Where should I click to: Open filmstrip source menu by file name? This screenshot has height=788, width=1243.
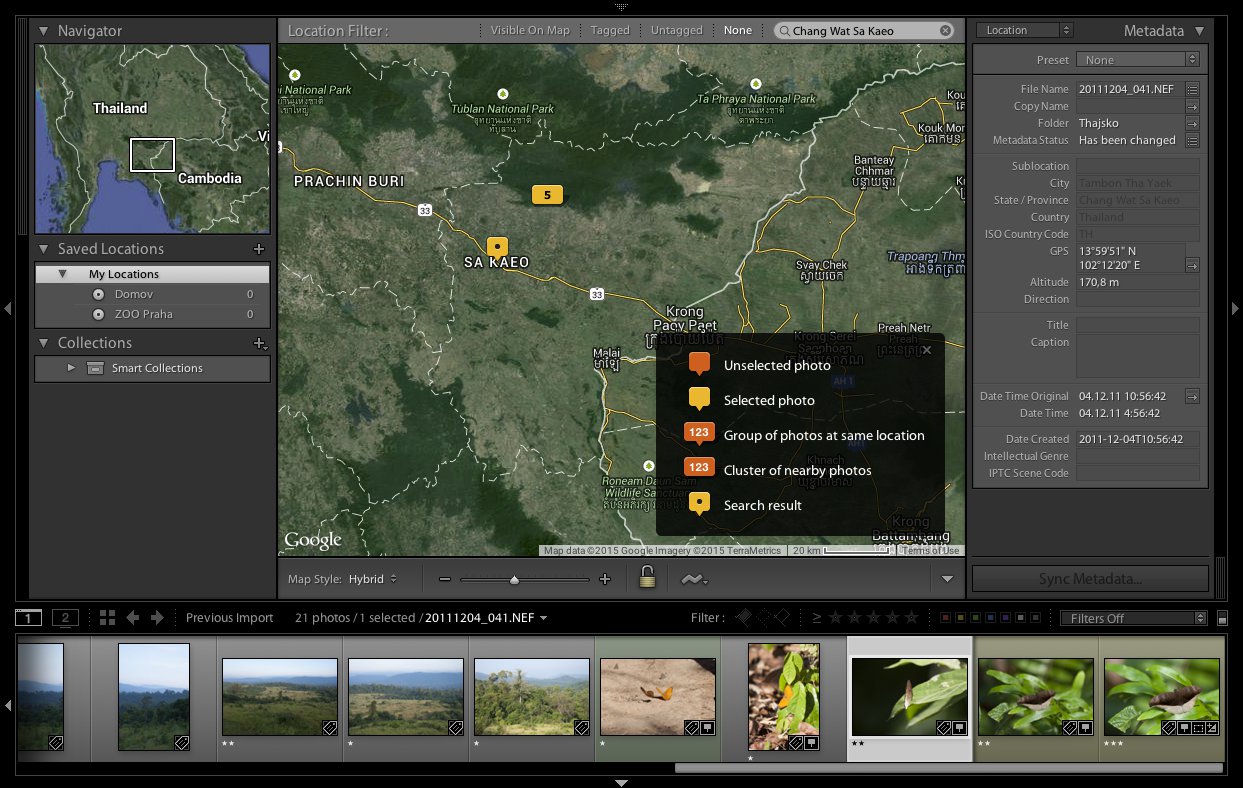coord(486,618)
